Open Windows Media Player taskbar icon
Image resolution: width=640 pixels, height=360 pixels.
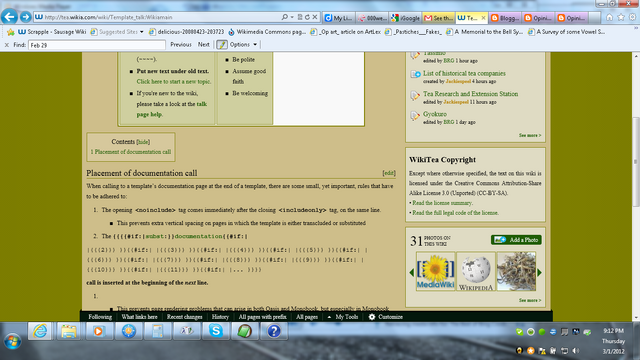point(98,331)
